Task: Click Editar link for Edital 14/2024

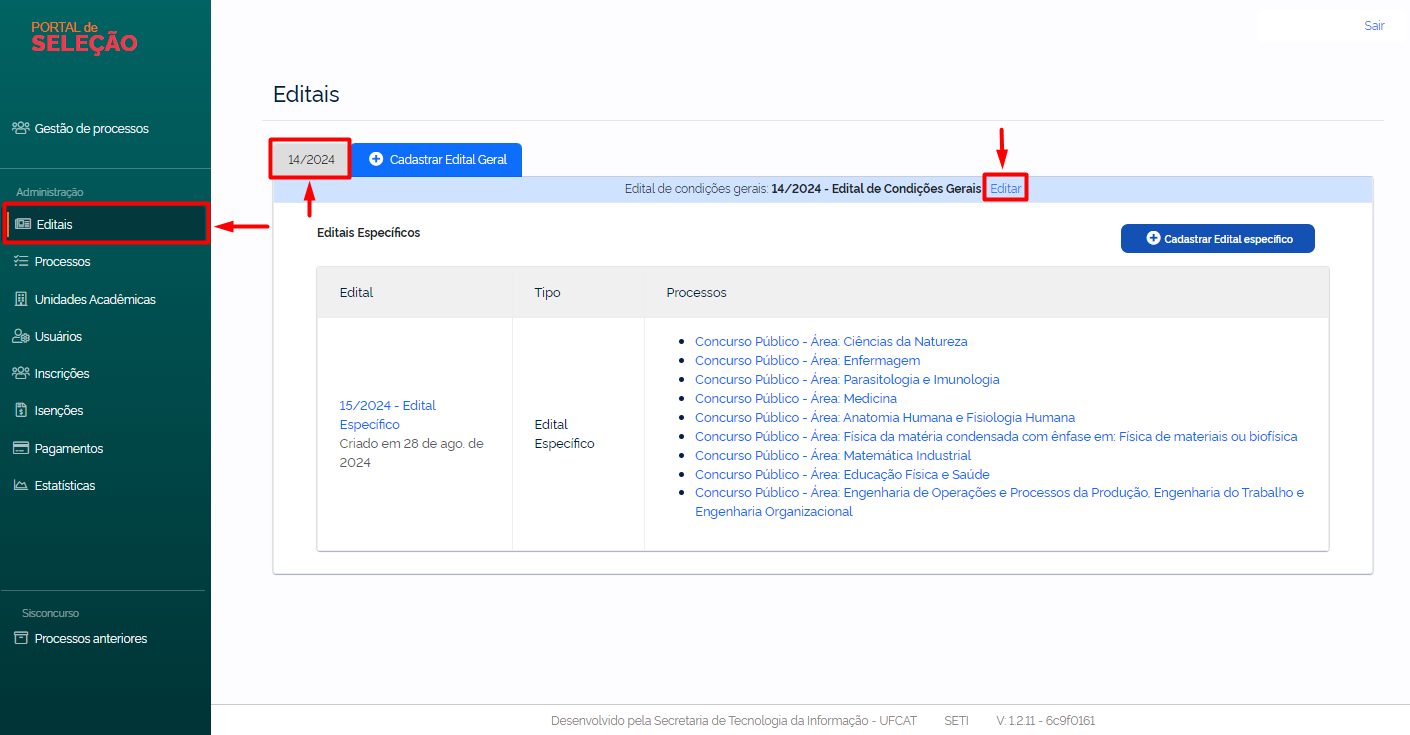Action: pos(1006,188)
